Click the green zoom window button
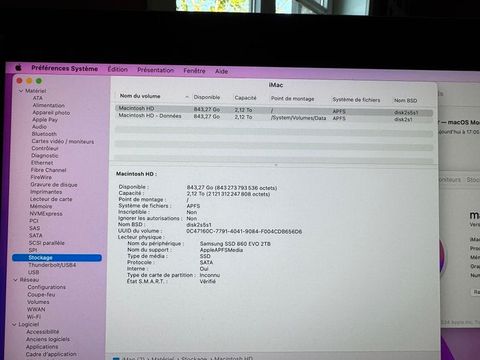 39,81
